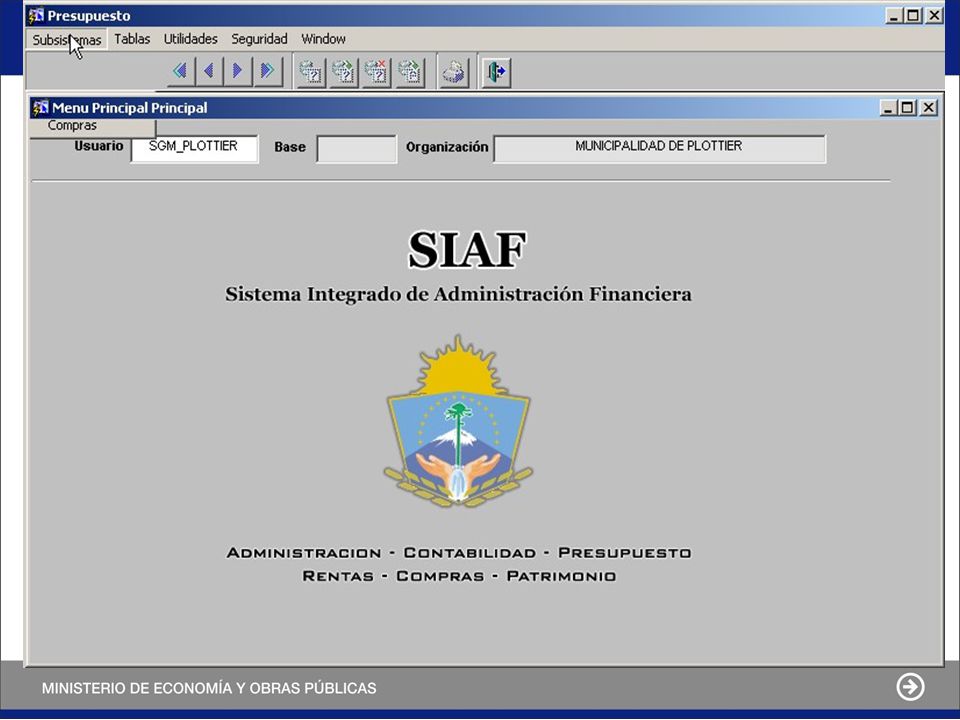Click the enter query icon
Viewport: 960px width, 720px height.
pyautogui.click(x=311, y=72)
